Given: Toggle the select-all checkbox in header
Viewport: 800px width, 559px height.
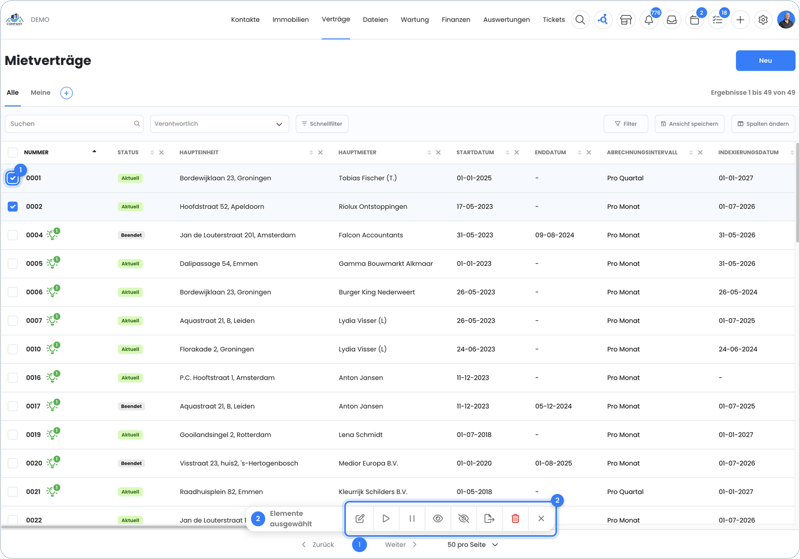Looking at the screenshot, I should (13, 153).
